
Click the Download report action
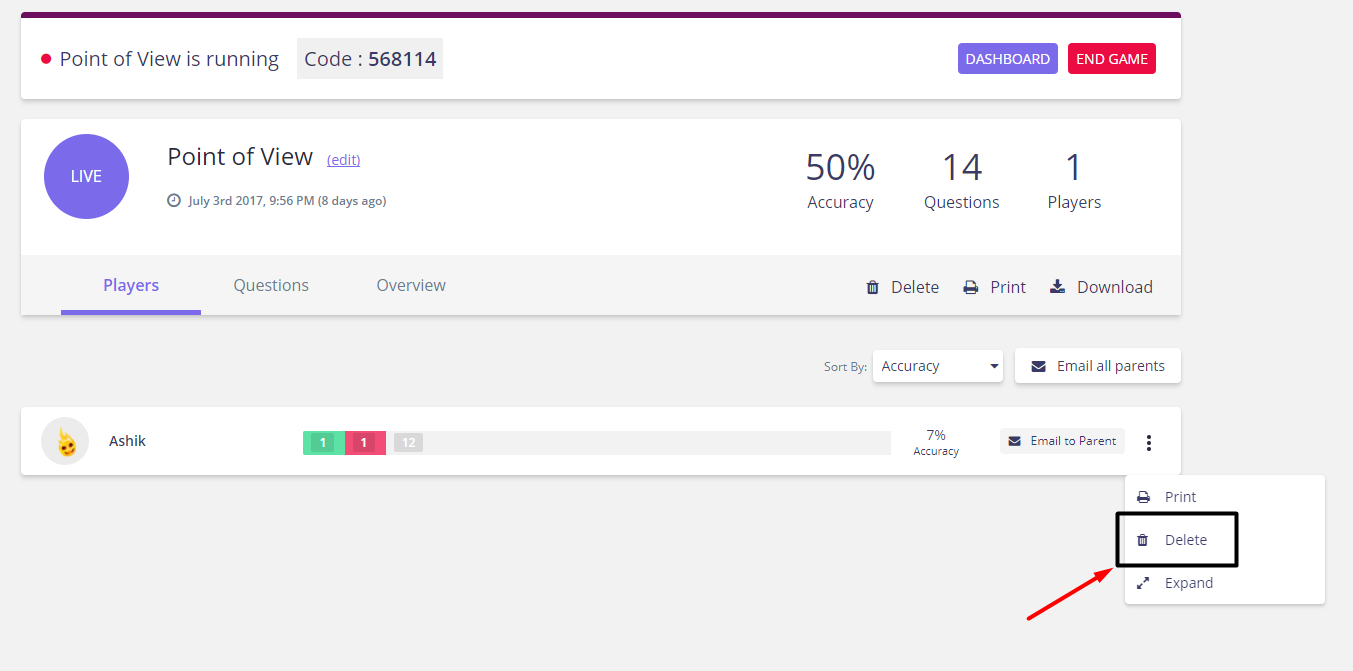coord(1101,287)
